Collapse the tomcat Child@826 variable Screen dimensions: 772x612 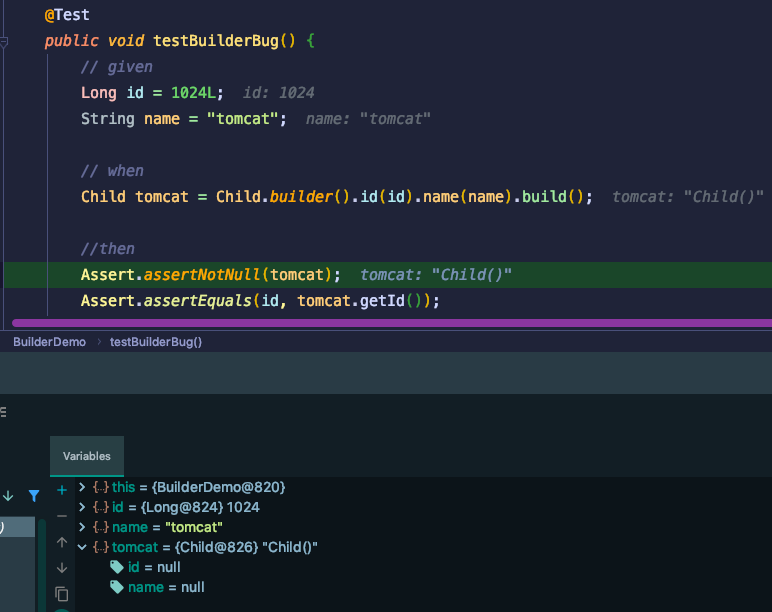82,547
